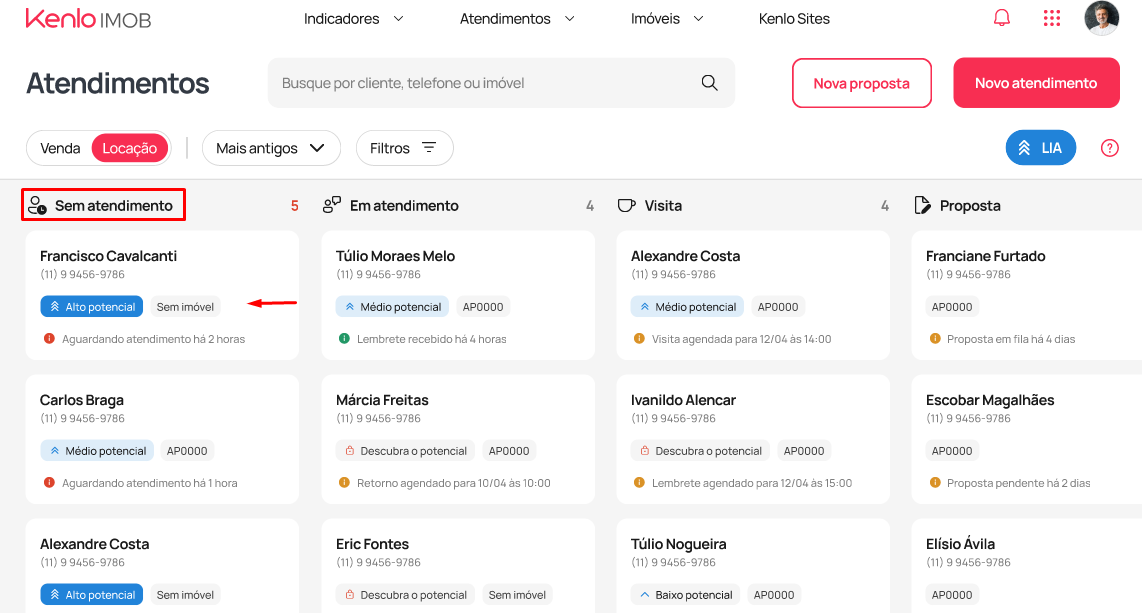The width and height of the screenshot is (1142, 613).
Task: Click Baixo potencial tag on Túlio Nogueira
Action: pyautogui.click(x=685, y=595)
